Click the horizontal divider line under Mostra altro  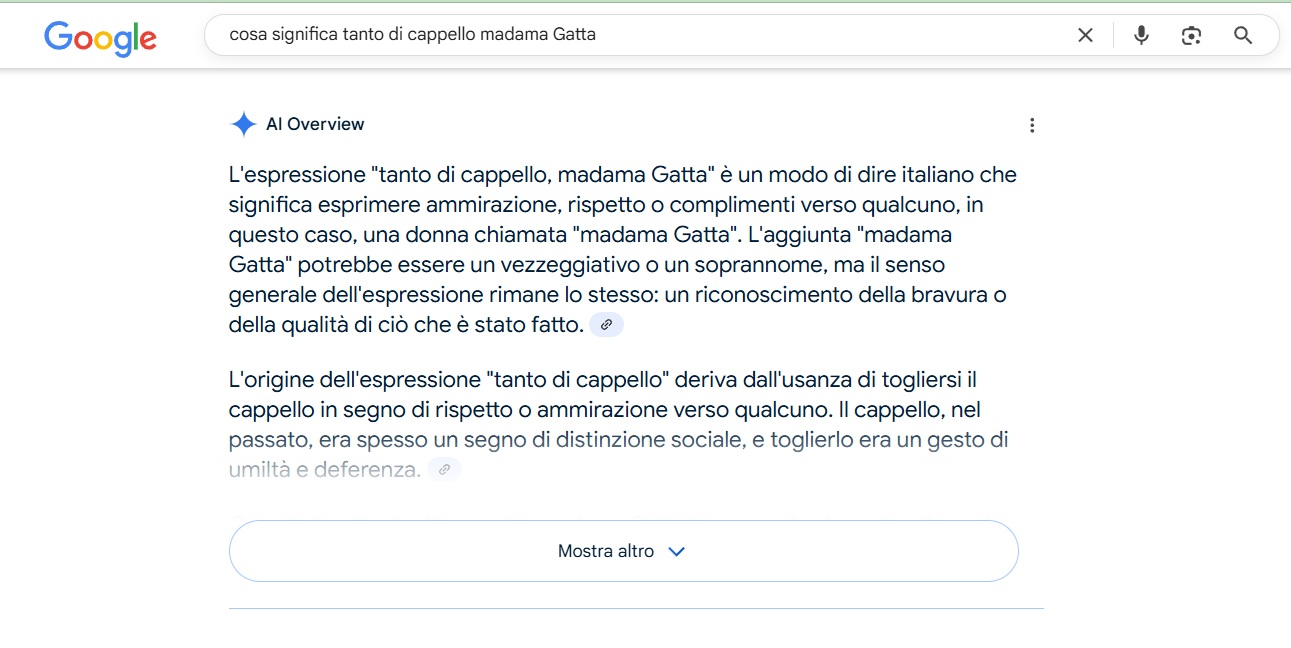click(x=636, y=608)
